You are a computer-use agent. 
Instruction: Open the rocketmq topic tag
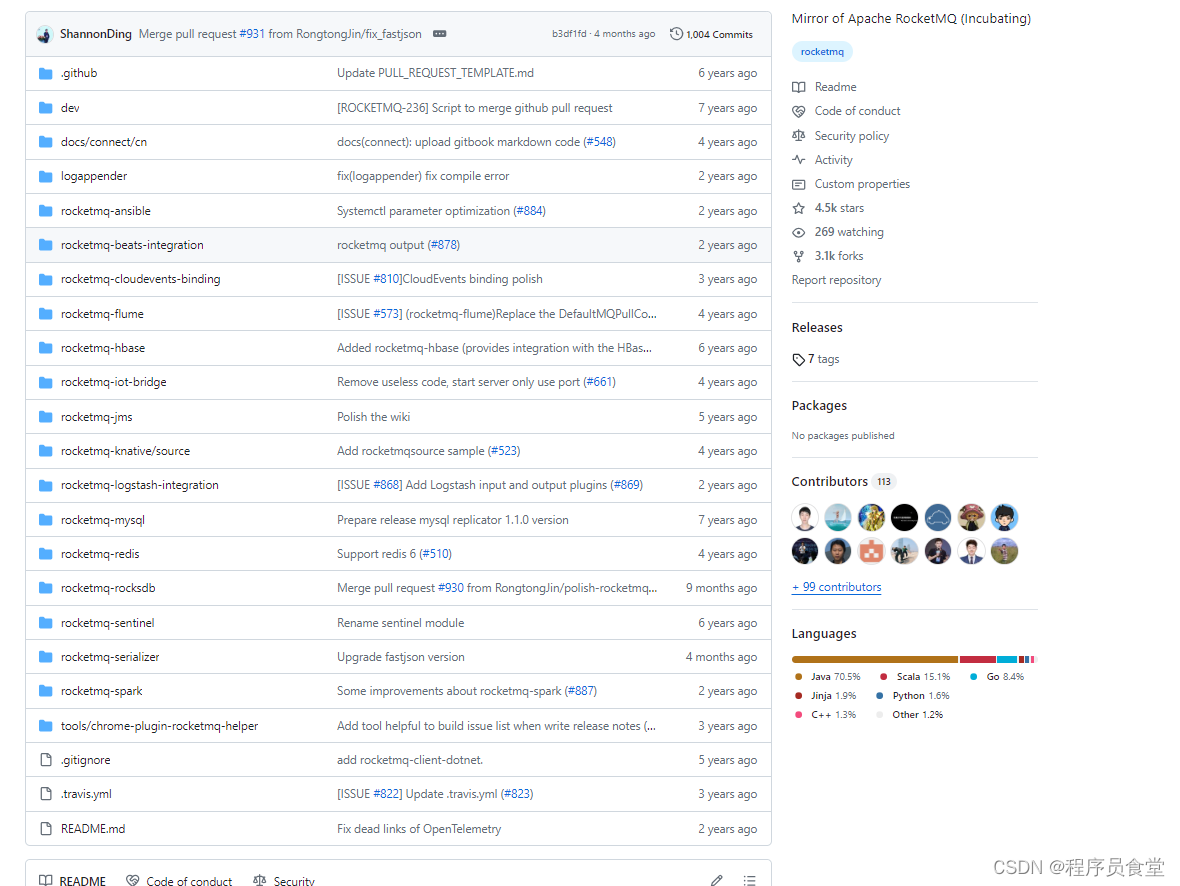coord(822,51)
